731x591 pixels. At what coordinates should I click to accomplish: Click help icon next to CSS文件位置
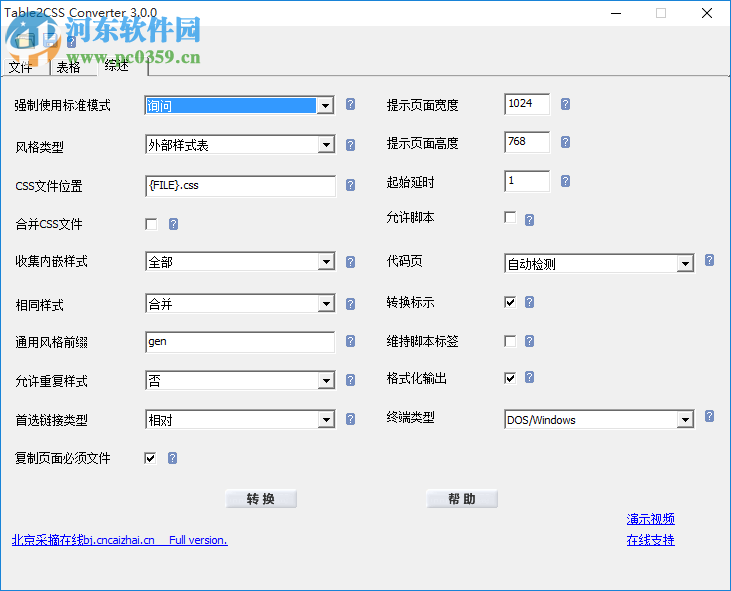pyautogui.click(x=351, y=185)
